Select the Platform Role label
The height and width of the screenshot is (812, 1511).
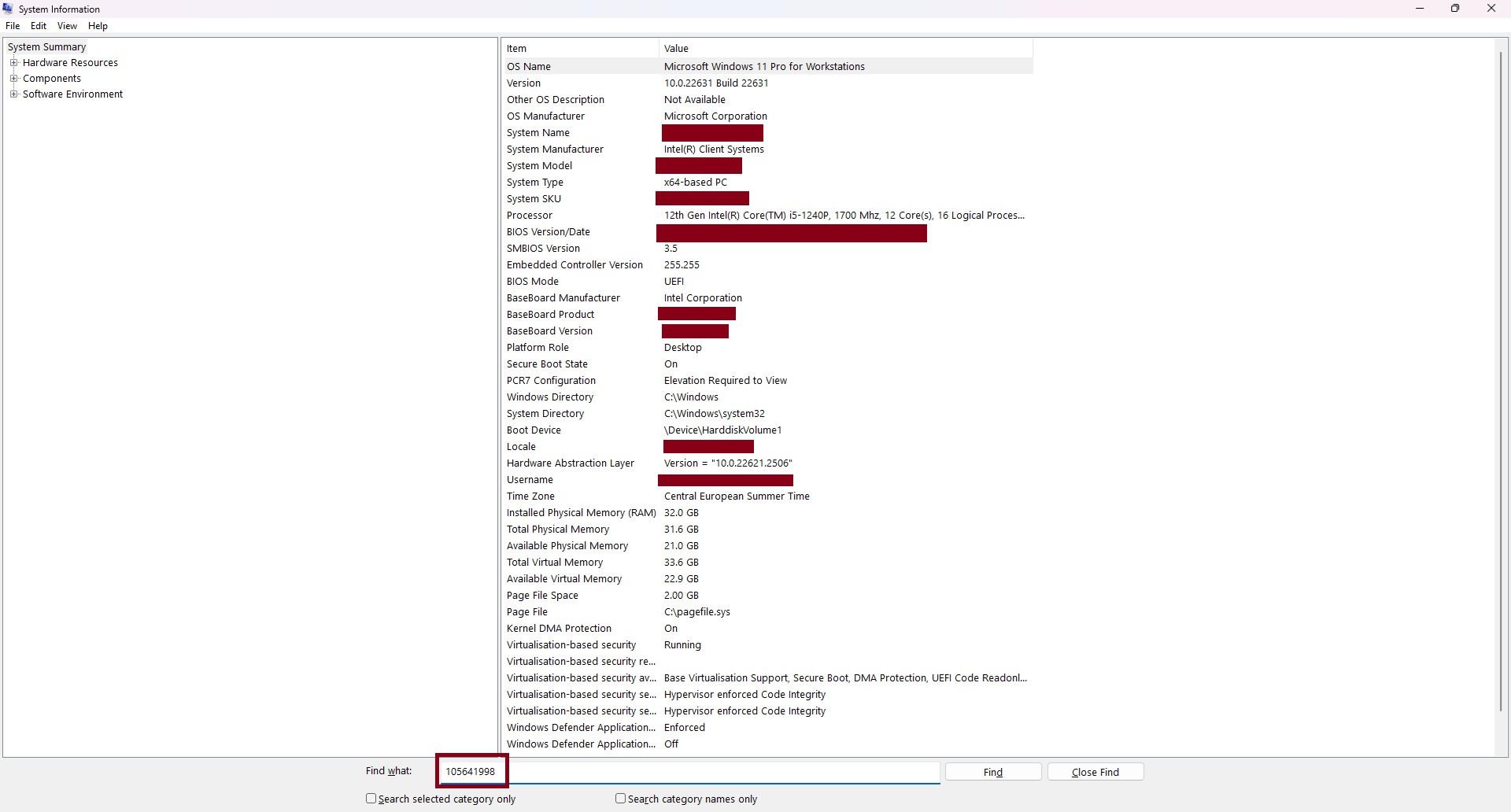coord(538,348)
